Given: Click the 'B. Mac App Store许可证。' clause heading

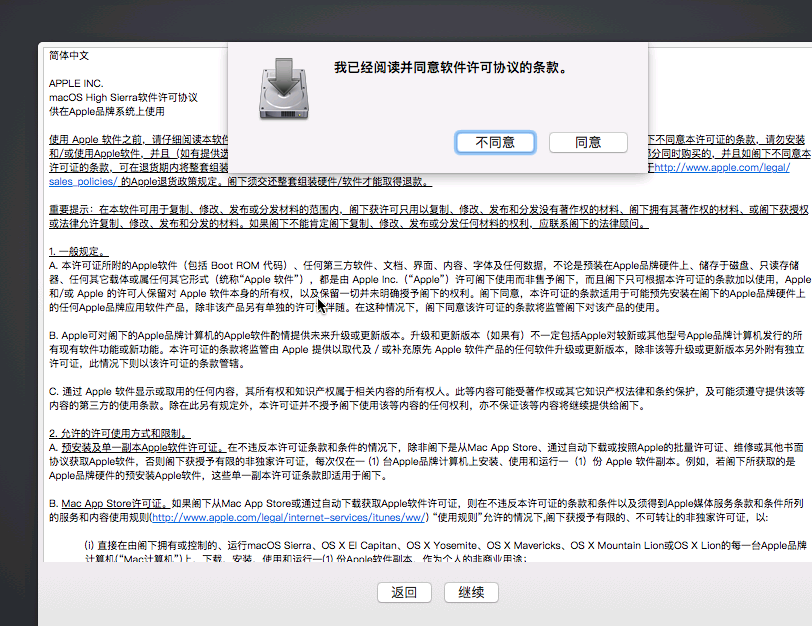Looking at the screenshot, I should [x=109, y=503].
